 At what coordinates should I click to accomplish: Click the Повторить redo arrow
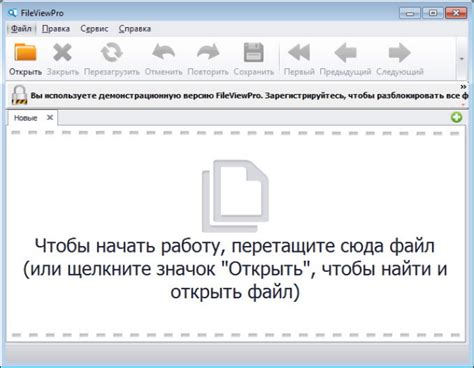pyautogui.click(x=208, y=52)
